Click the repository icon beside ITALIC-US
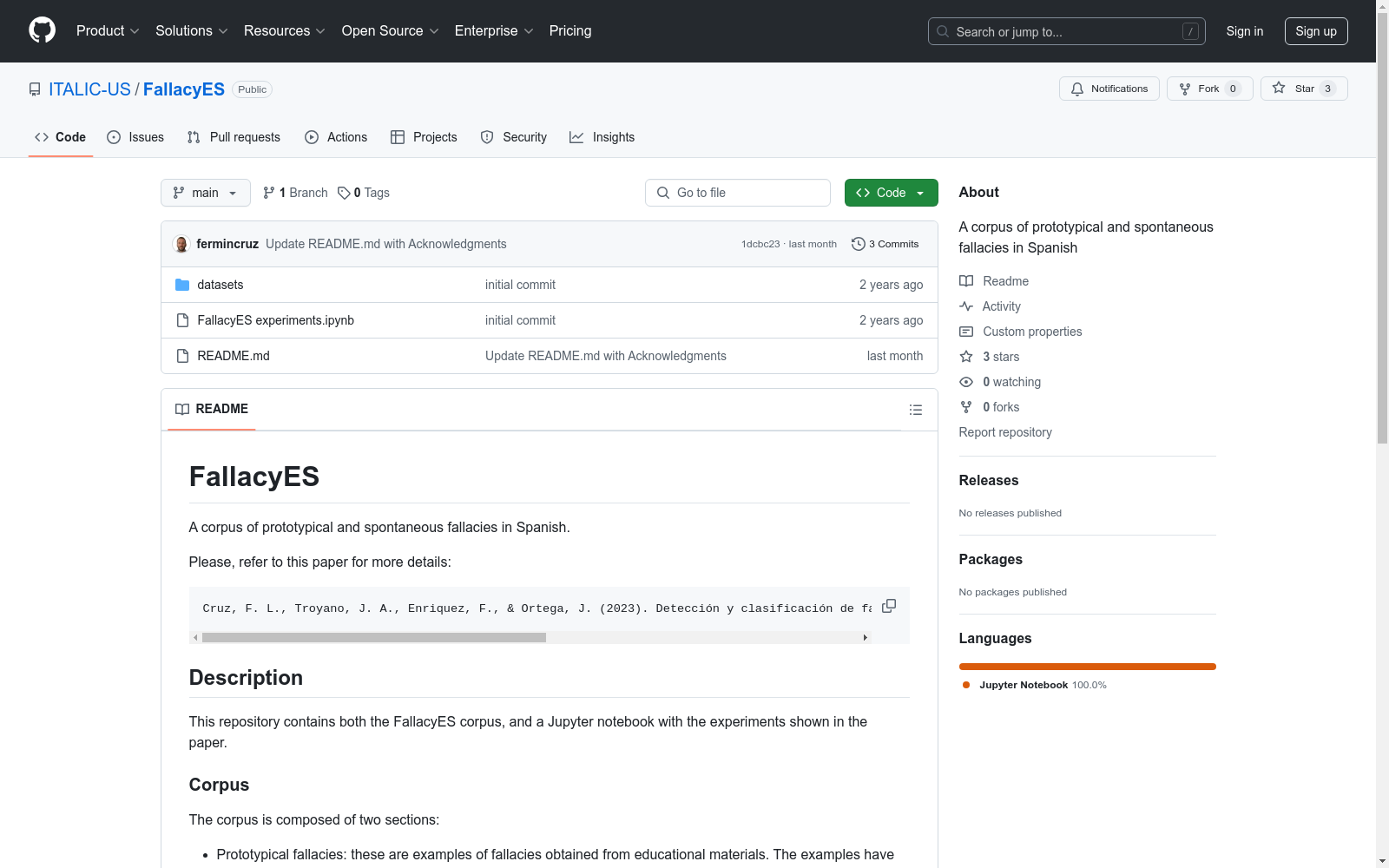 pyautogui.click(x=35, y=89)
